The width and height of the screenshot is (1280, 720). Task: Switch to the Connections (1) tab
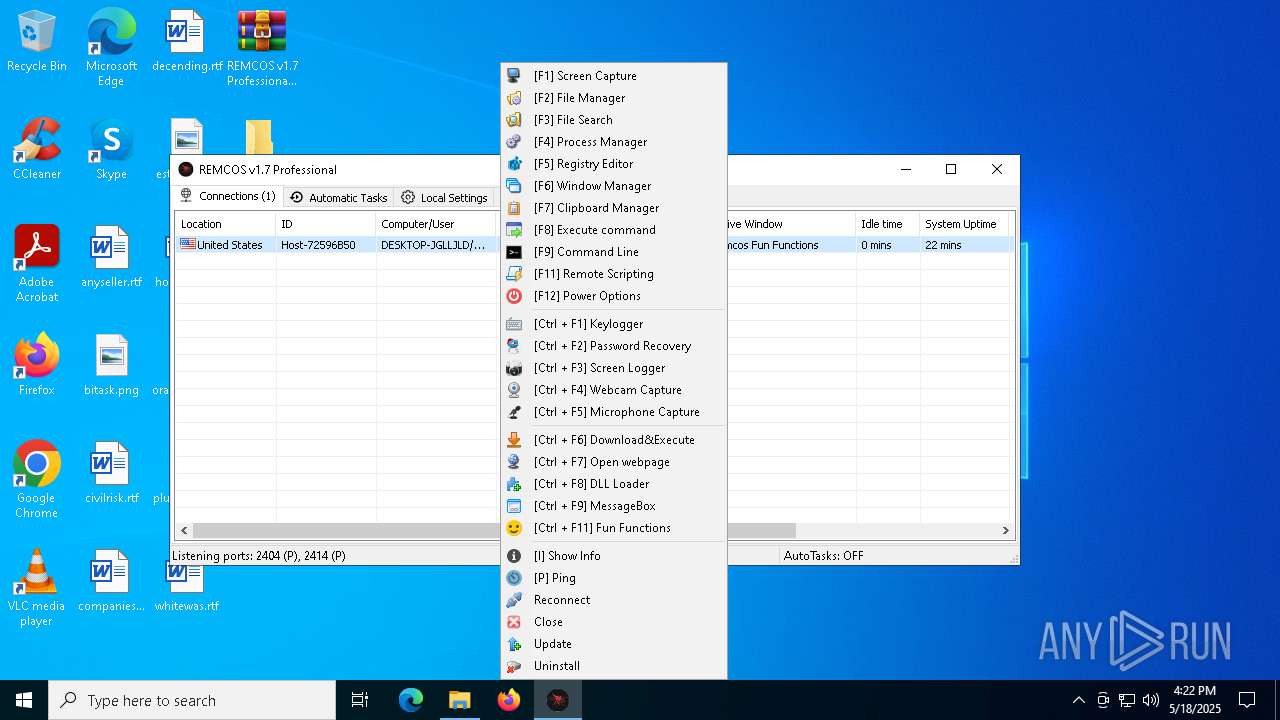pos(228,197)
